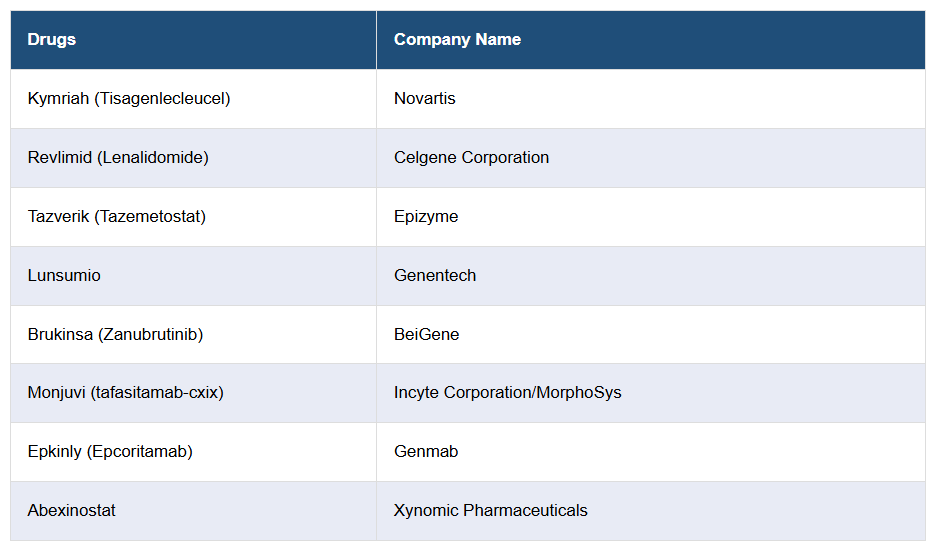Select the Lunsumio drug cell

64,276
